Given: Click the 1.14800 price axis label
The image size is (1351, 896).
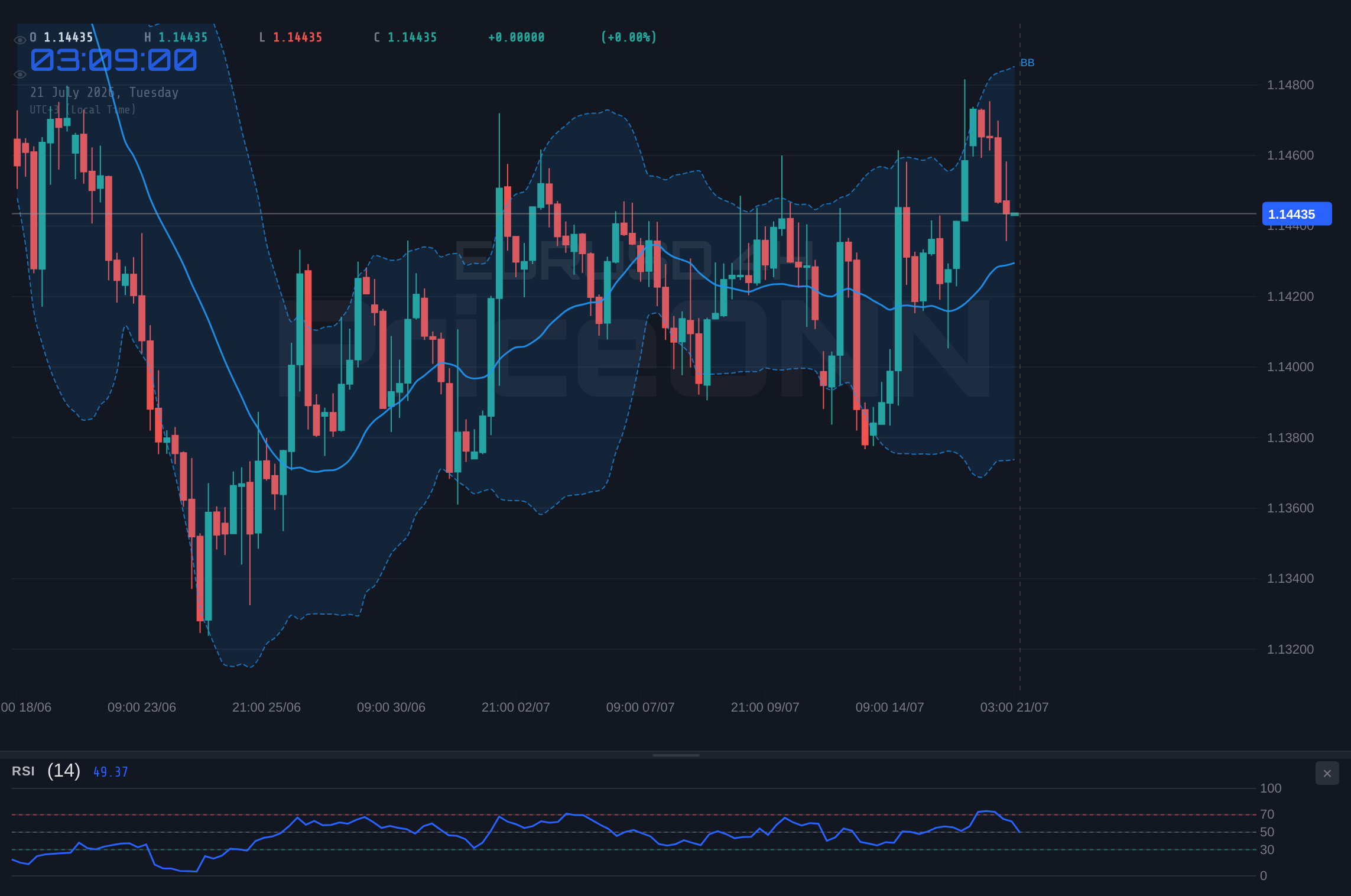Looking at the screenshot, I should [x=1290, y=85].
